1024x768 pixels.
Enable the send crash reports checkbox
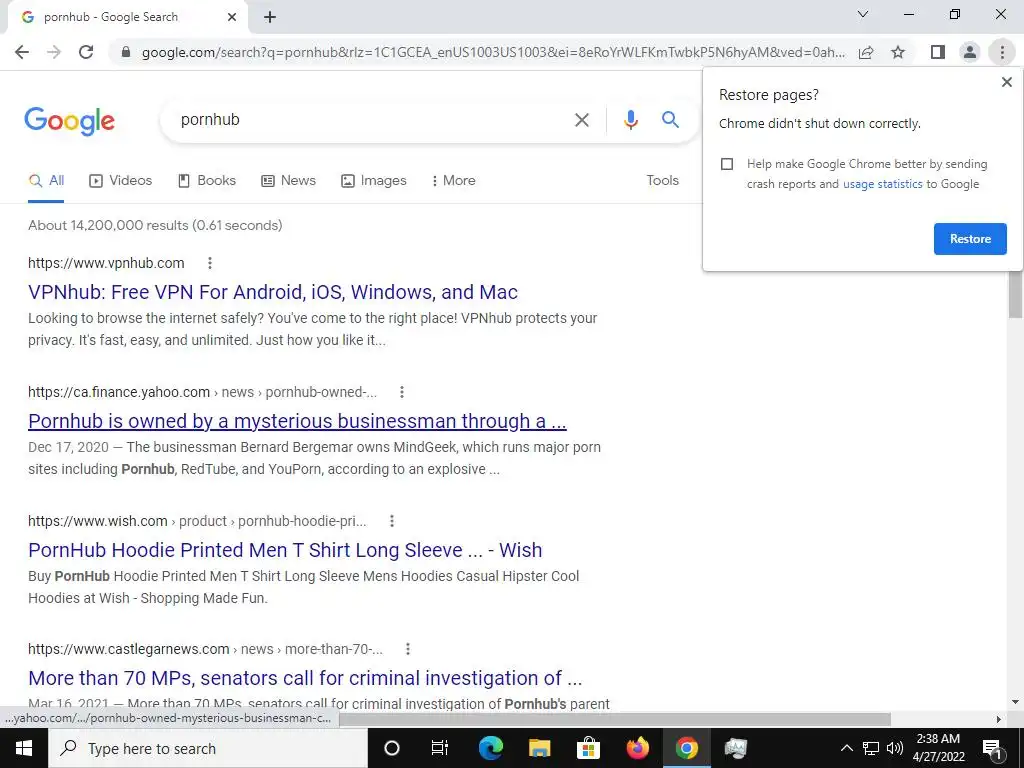click(727, 164)
